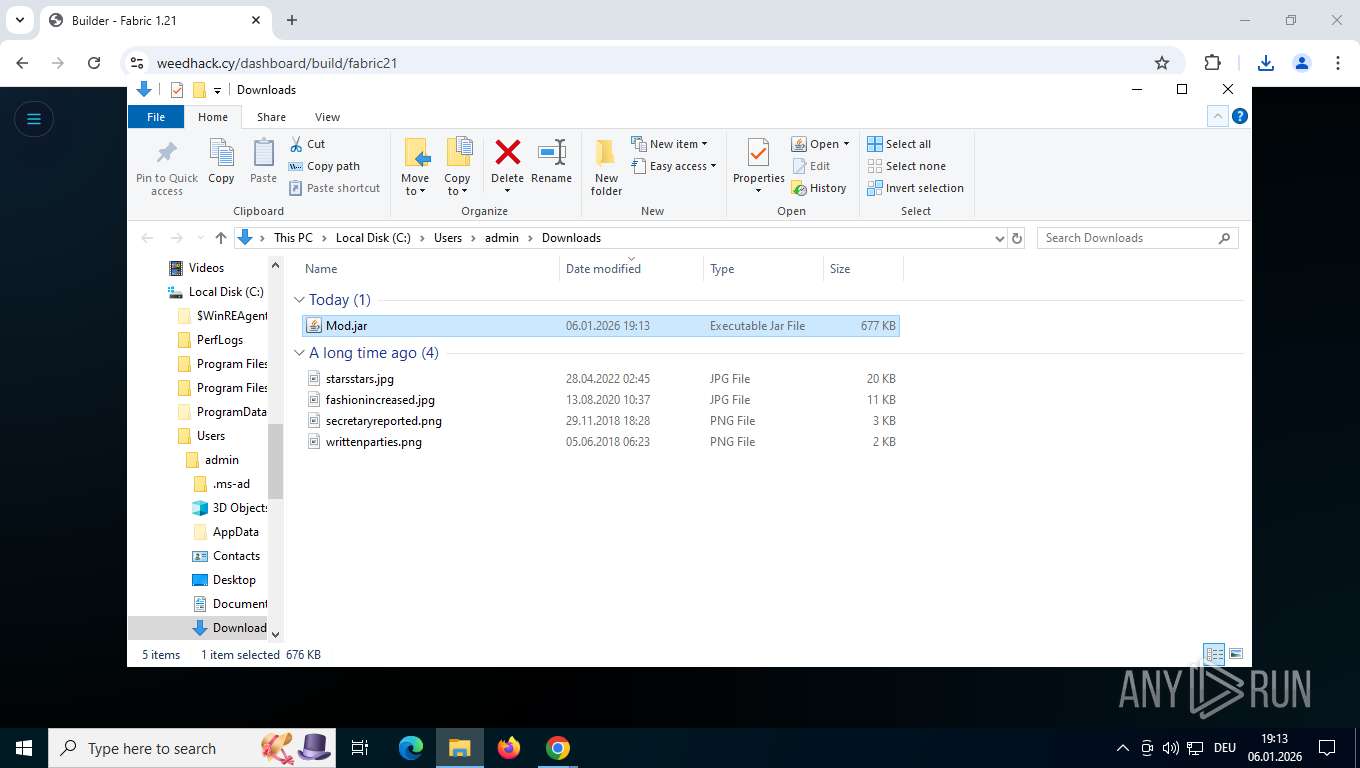Screen dimensions: 1360x768
Task: Open file History
Action: pyautogui.click(x=819, y=188)
